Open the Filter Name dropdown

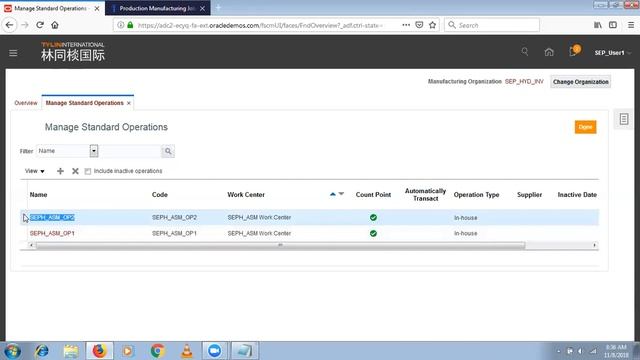coord(94,151)
